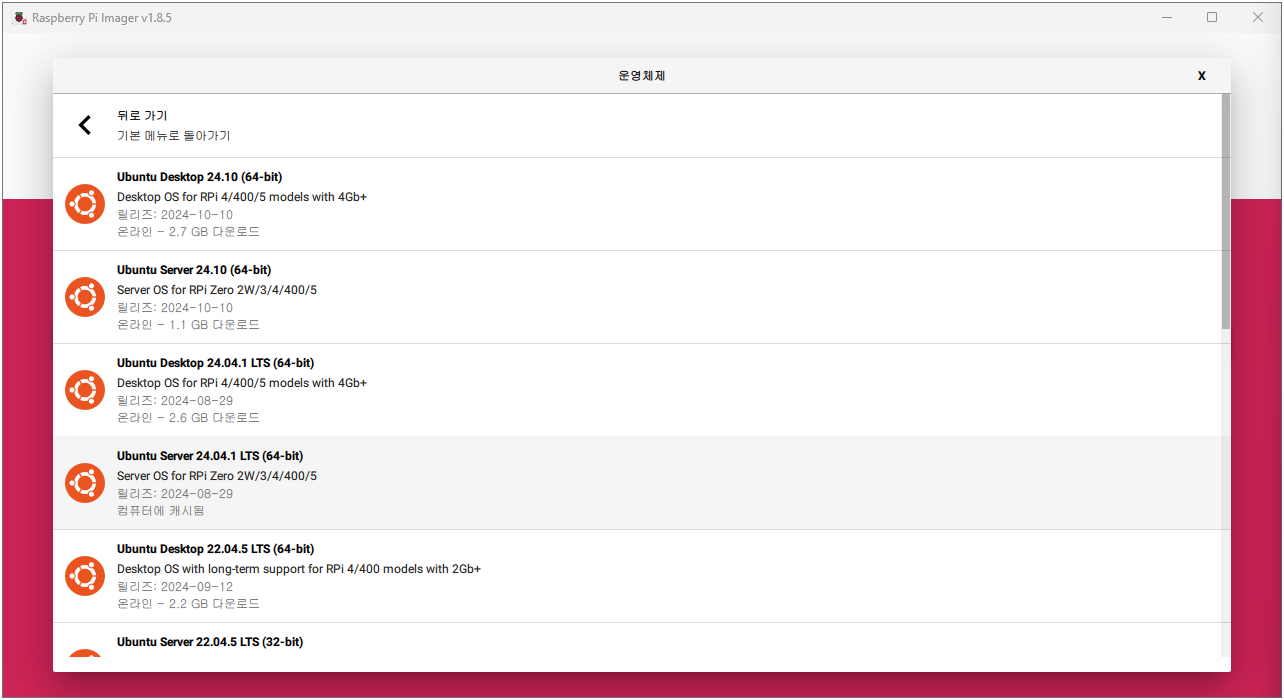The image size is (1284, 700).
Task: Click Ubuntu logo beside Desktop 24.04.1 LTS
Action: (85, 390)
